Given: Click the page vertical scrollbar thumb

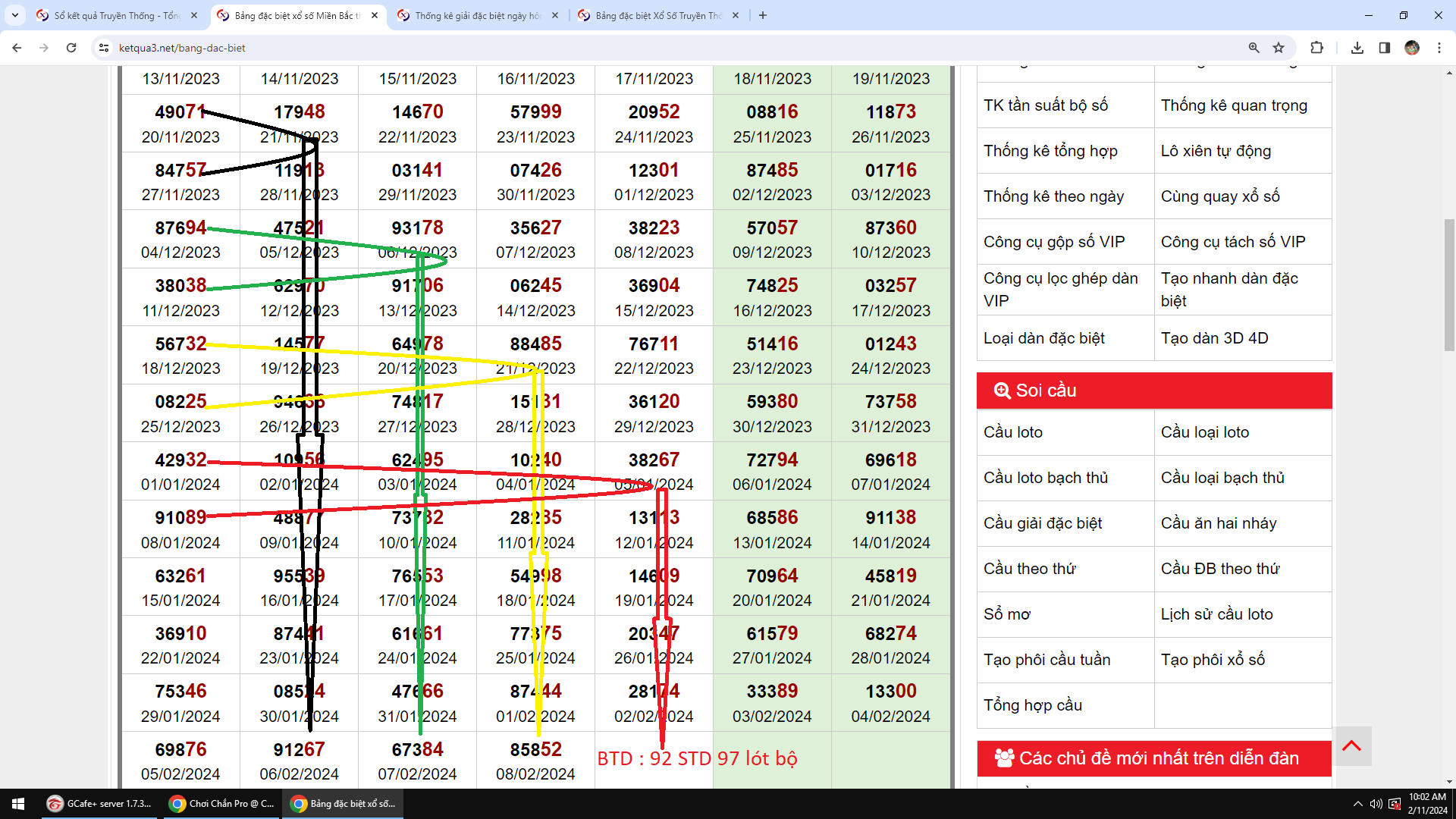Looking at the screenshot, I should (x=1449, y=284).
